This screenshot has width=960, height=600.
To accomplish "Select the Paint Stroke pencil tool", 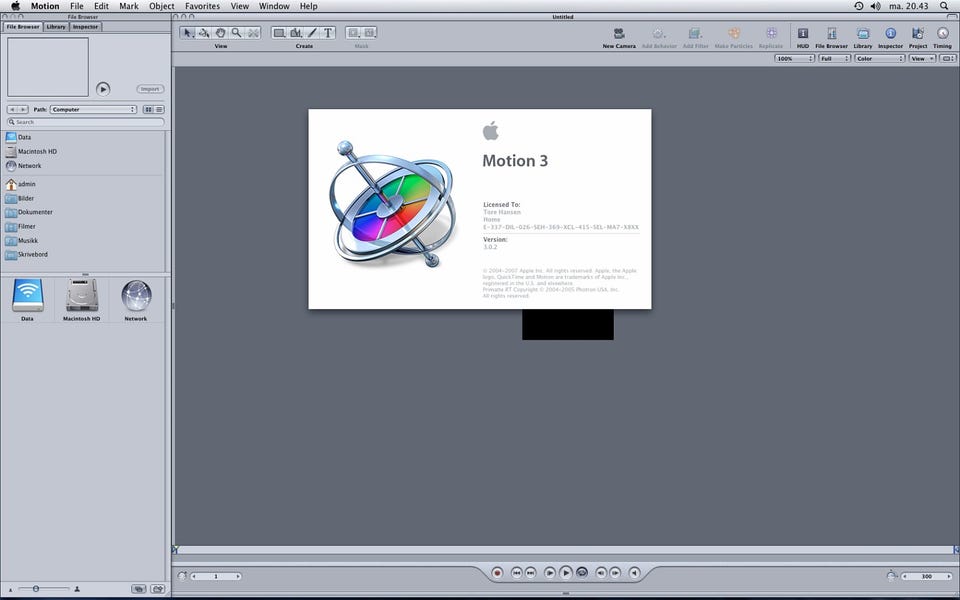I will coord(312,33).
